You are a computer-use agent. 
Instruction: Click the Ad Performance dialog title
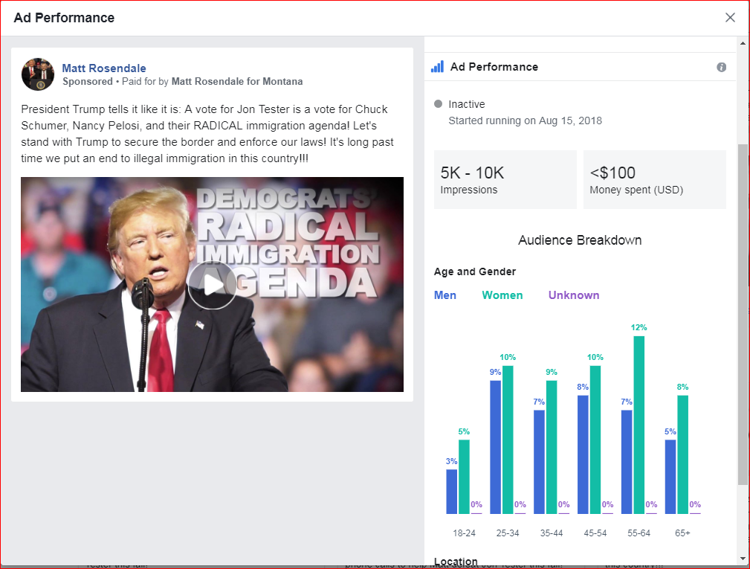coord(64,18)
